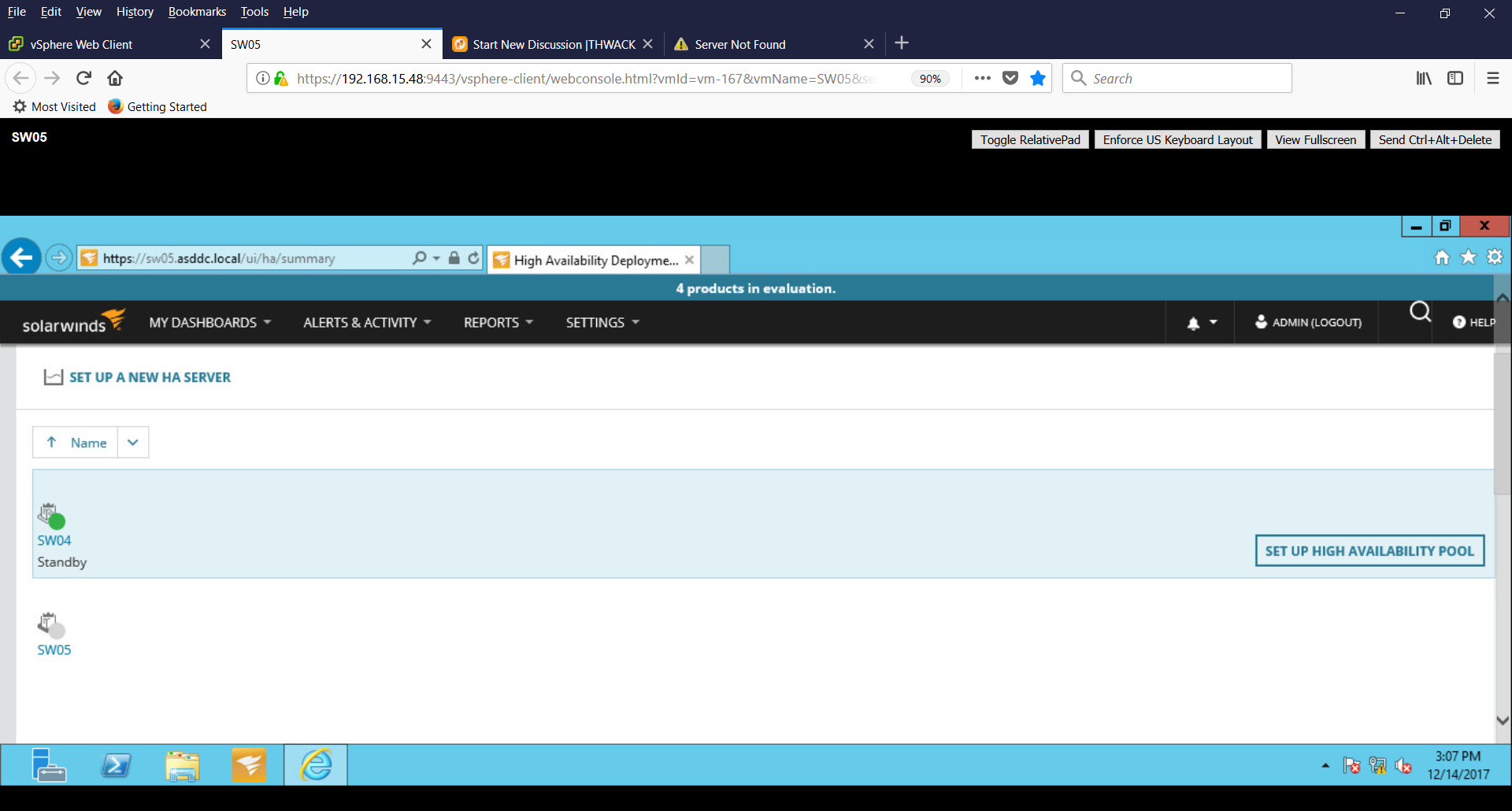Expand My Dashboards menu
This screenshot has width=1512, height=811.
click(x=210, y=323)
